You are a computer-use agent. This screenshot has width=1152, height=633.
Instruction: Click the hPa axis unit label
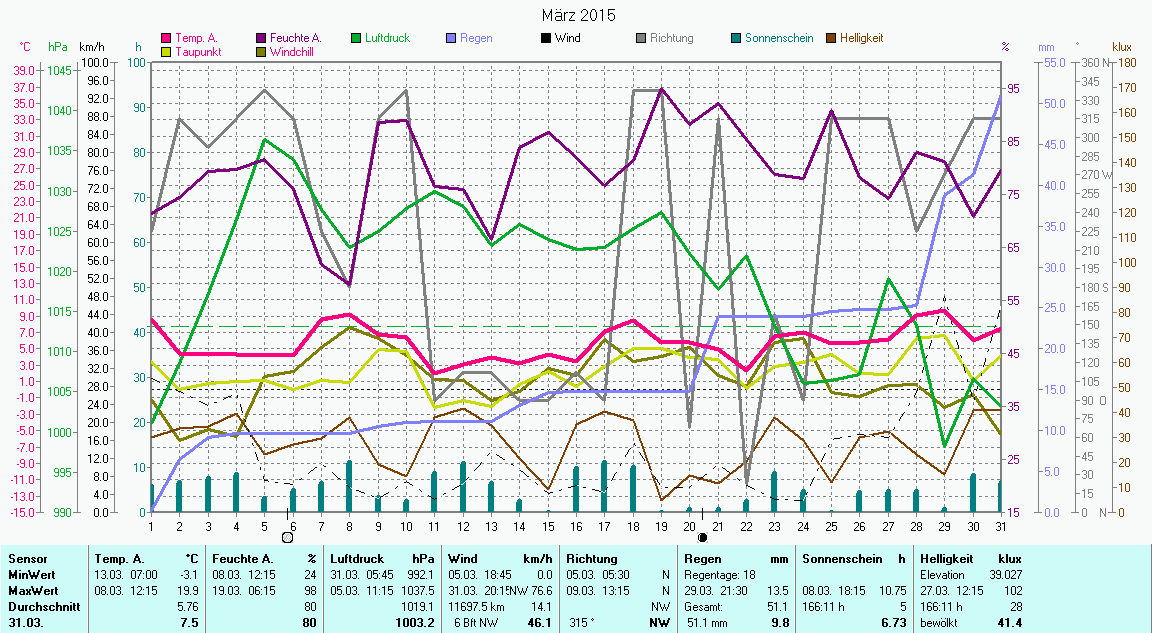pyautogui.click(x=58, y=47)
